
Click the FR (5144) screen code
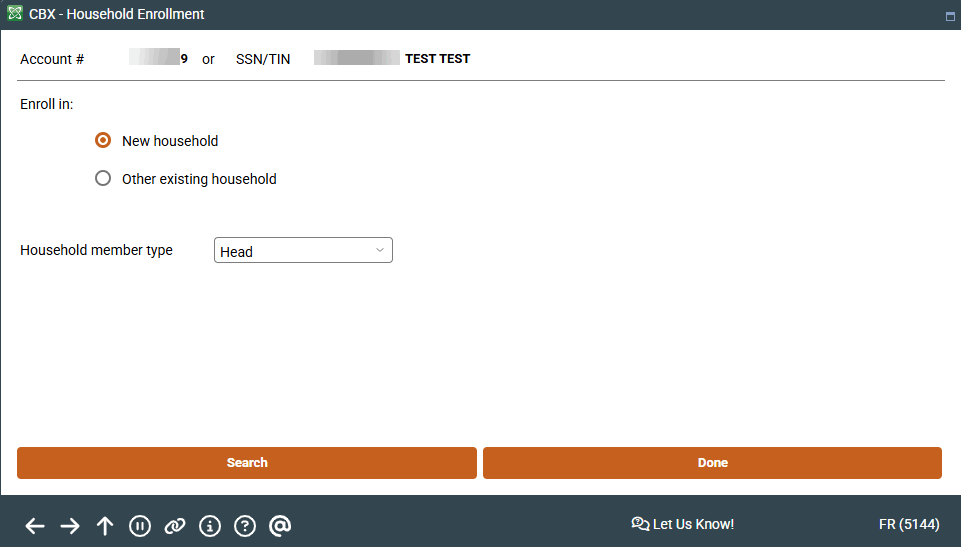(x=908, y=524)
